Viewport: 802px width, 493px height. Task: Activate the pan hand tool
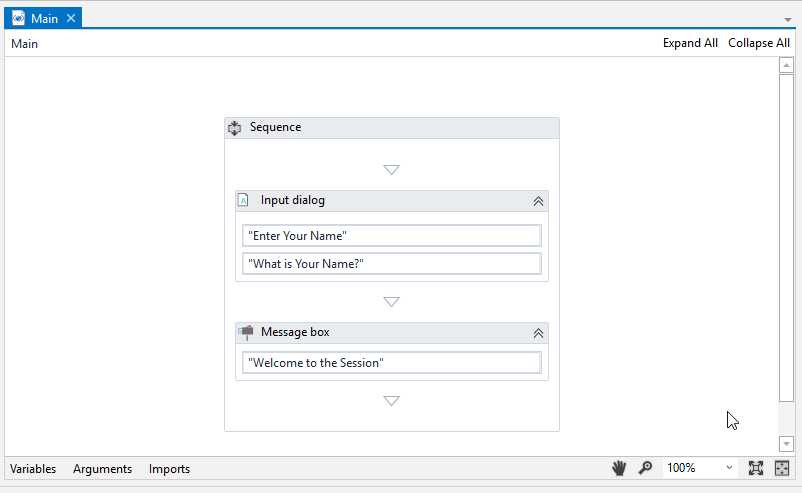620,468
